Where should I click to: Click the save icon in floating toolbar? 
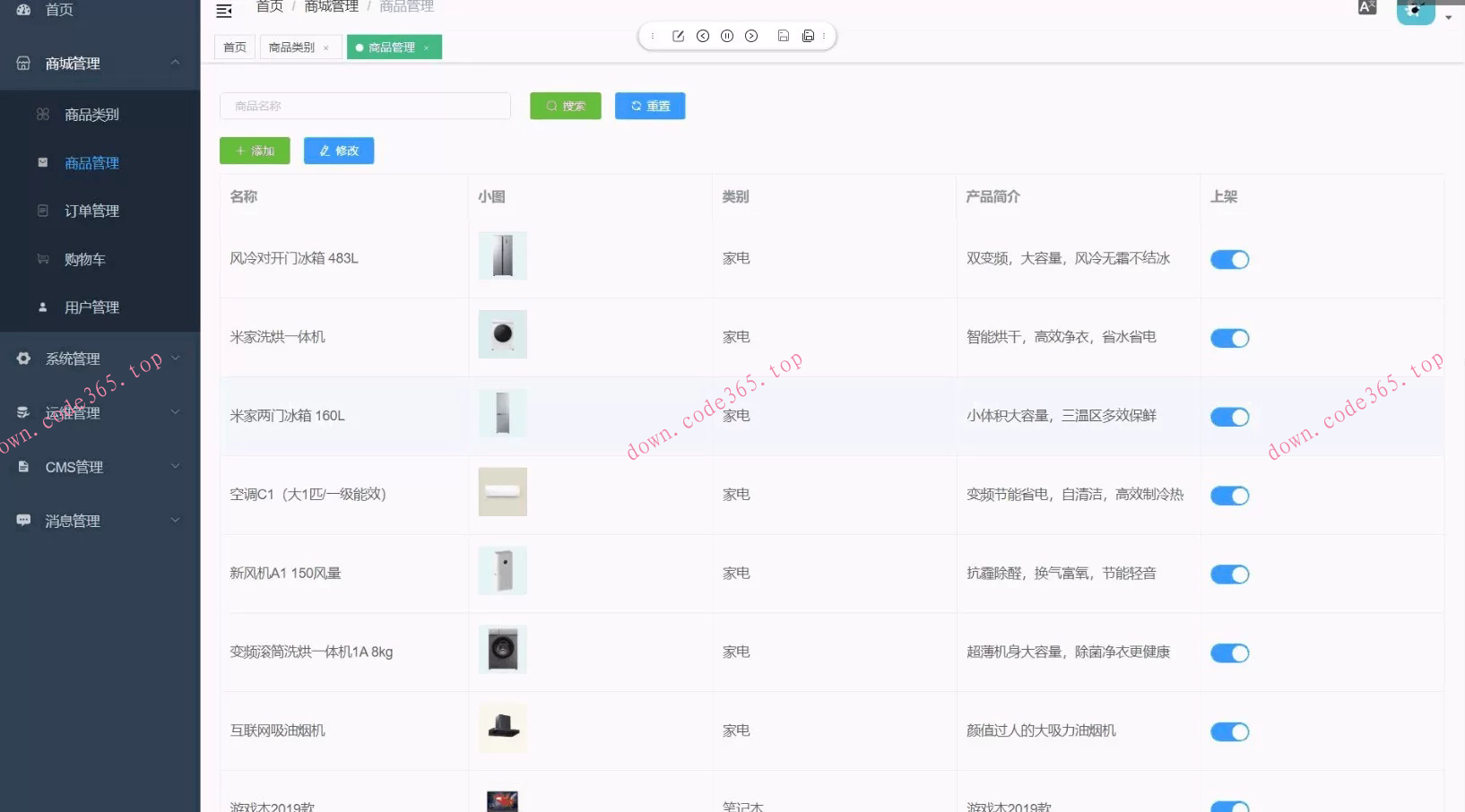[x=783, y=36]
